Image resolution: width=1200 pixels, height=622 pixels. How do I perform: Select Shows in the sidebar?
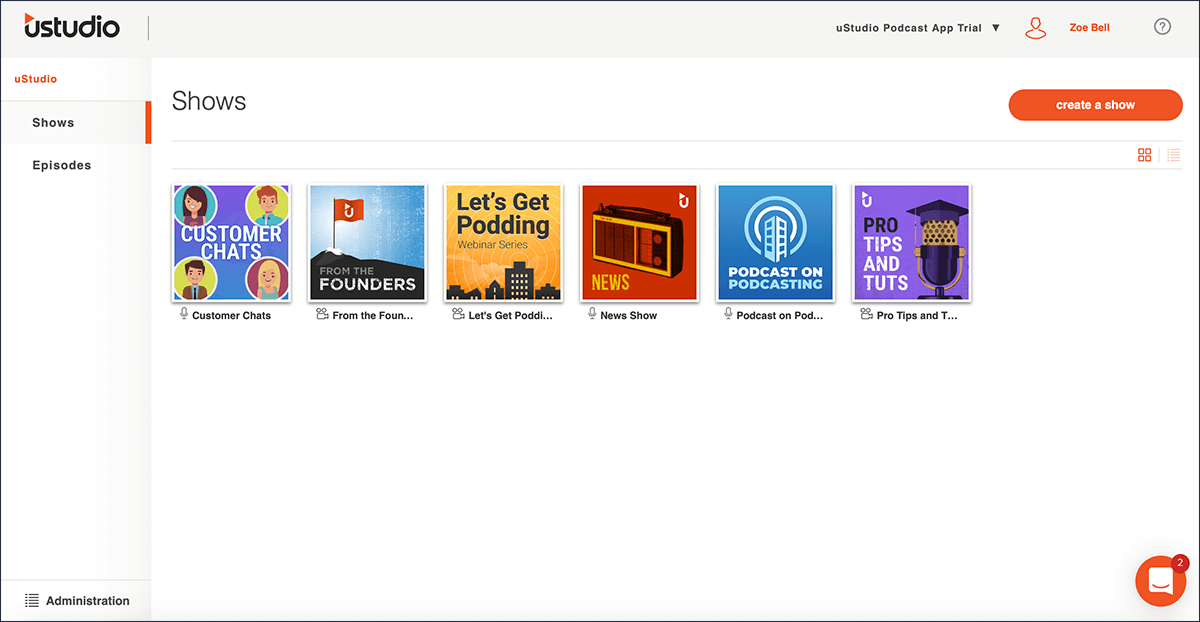click(53, 122)
